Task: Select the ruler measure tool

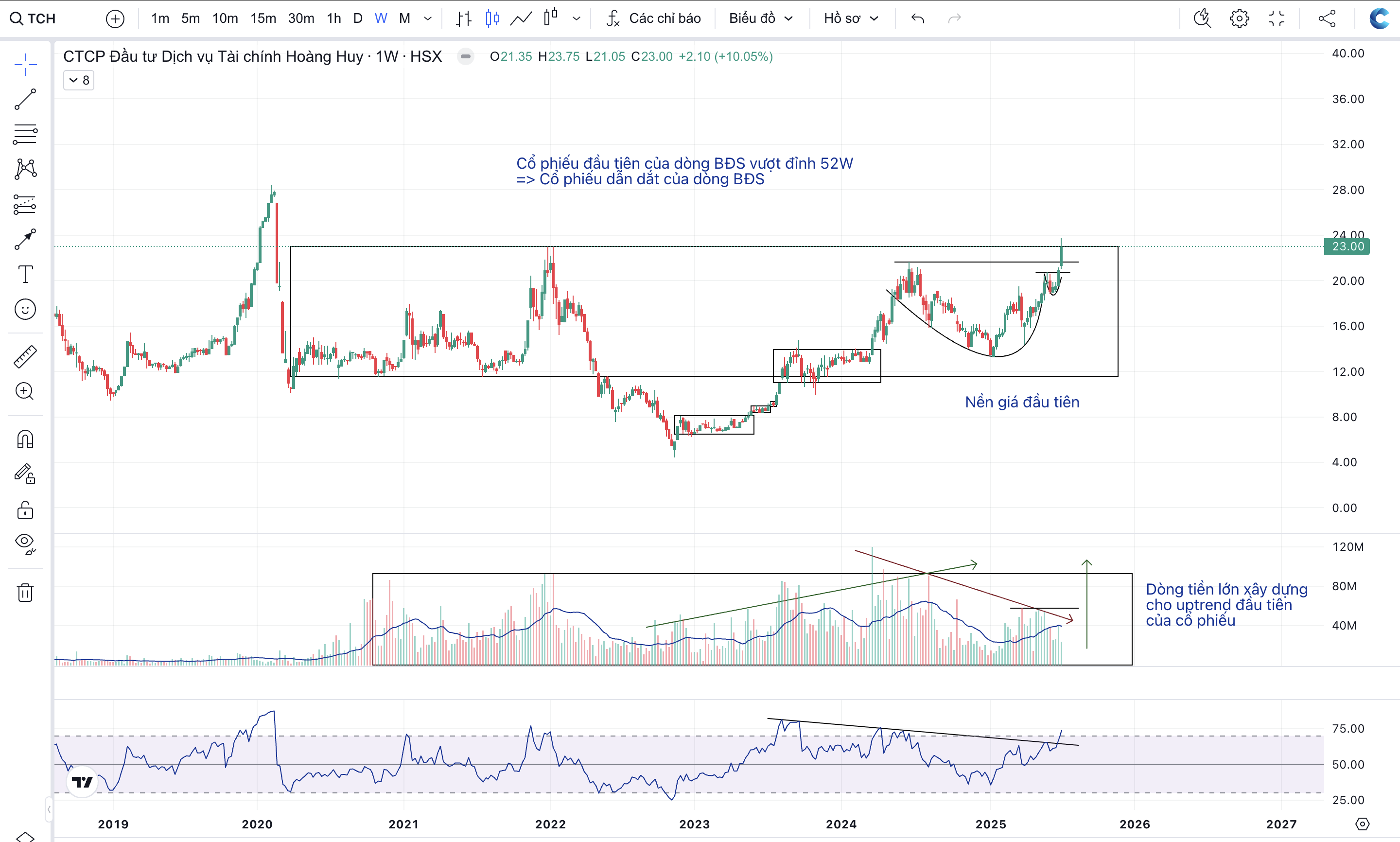Action: pyautogui.click(x=25, y=356)
